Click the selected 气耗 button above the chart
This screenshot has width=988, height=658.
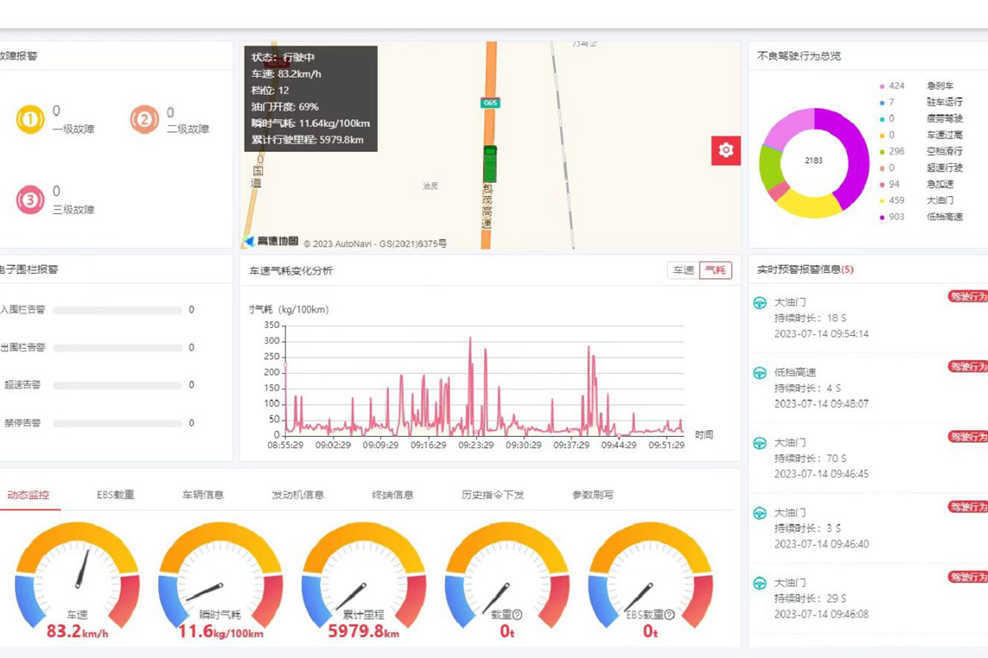tap(716, 270)
